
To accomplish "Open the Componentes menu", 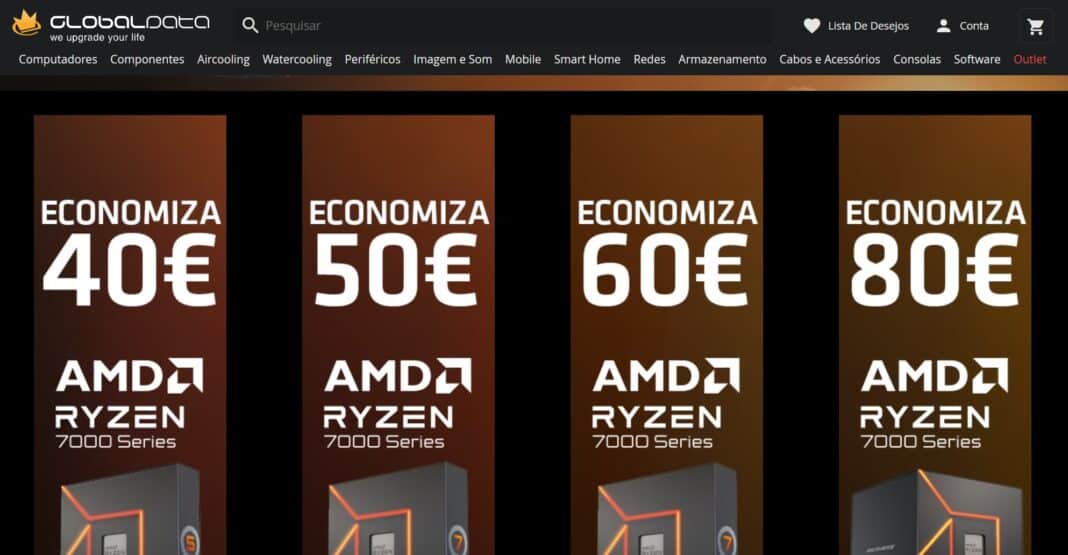I will (147, 59).
